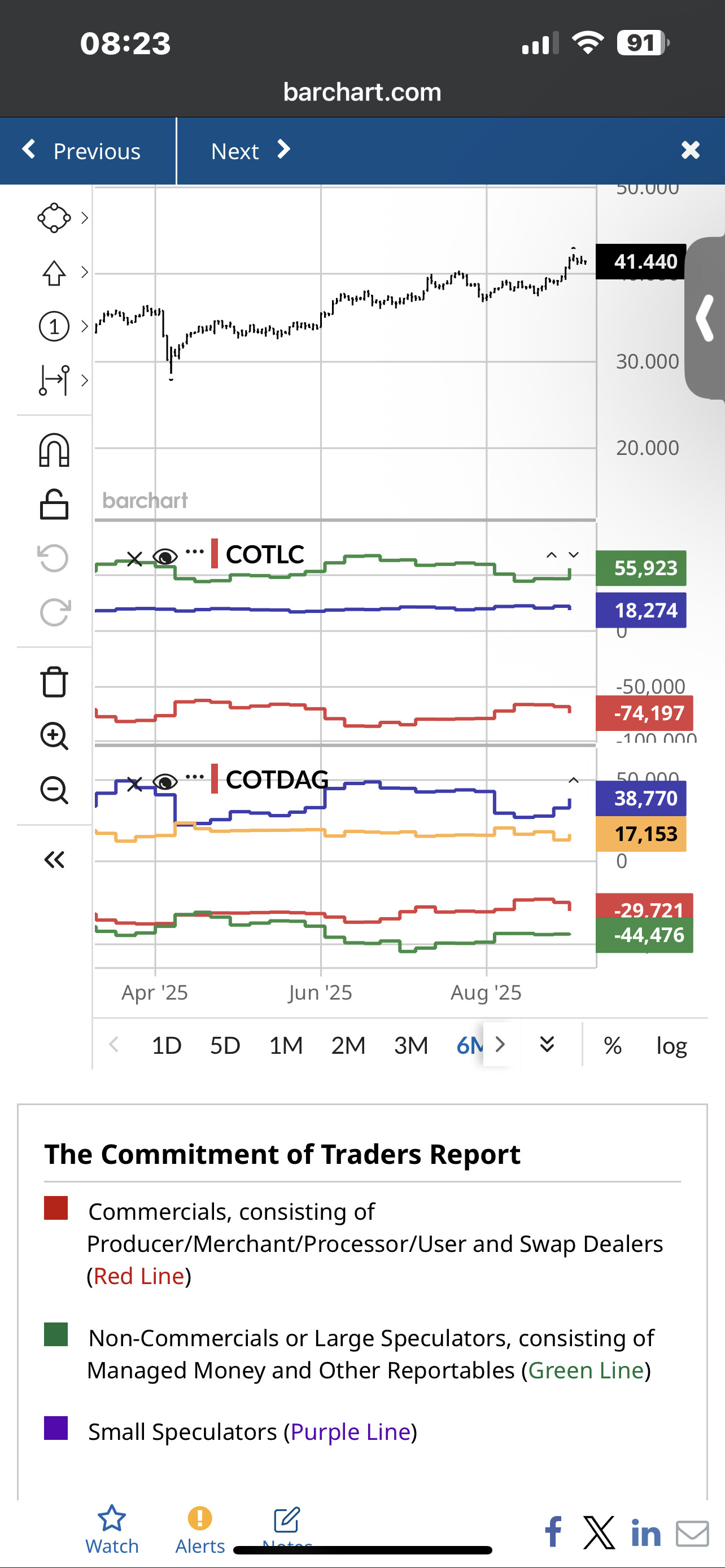The width and height of the screenshot is (725, 1568).
Task: Collapse the drawing toolbar with double chevron
Action: [54, 860]
